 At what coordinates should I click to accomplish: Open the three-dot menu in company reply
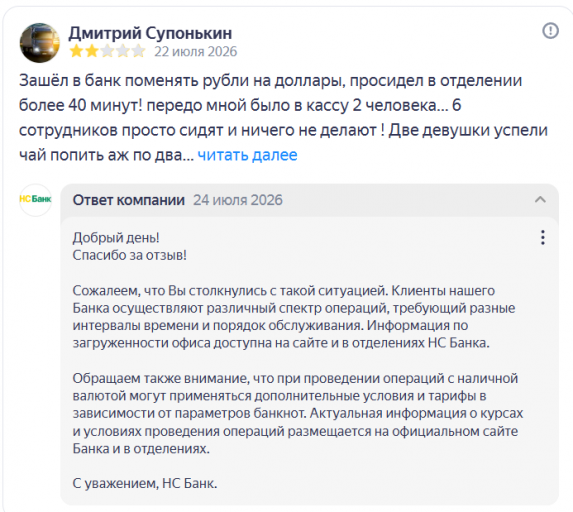click(543, 238)
